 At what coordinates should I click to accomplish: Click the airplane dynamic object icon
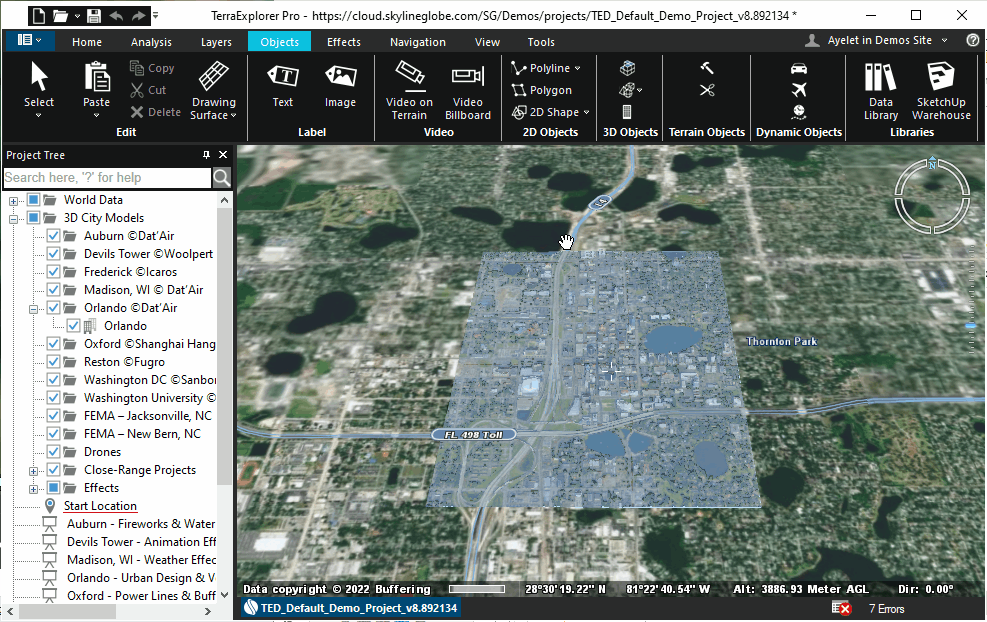799,90
